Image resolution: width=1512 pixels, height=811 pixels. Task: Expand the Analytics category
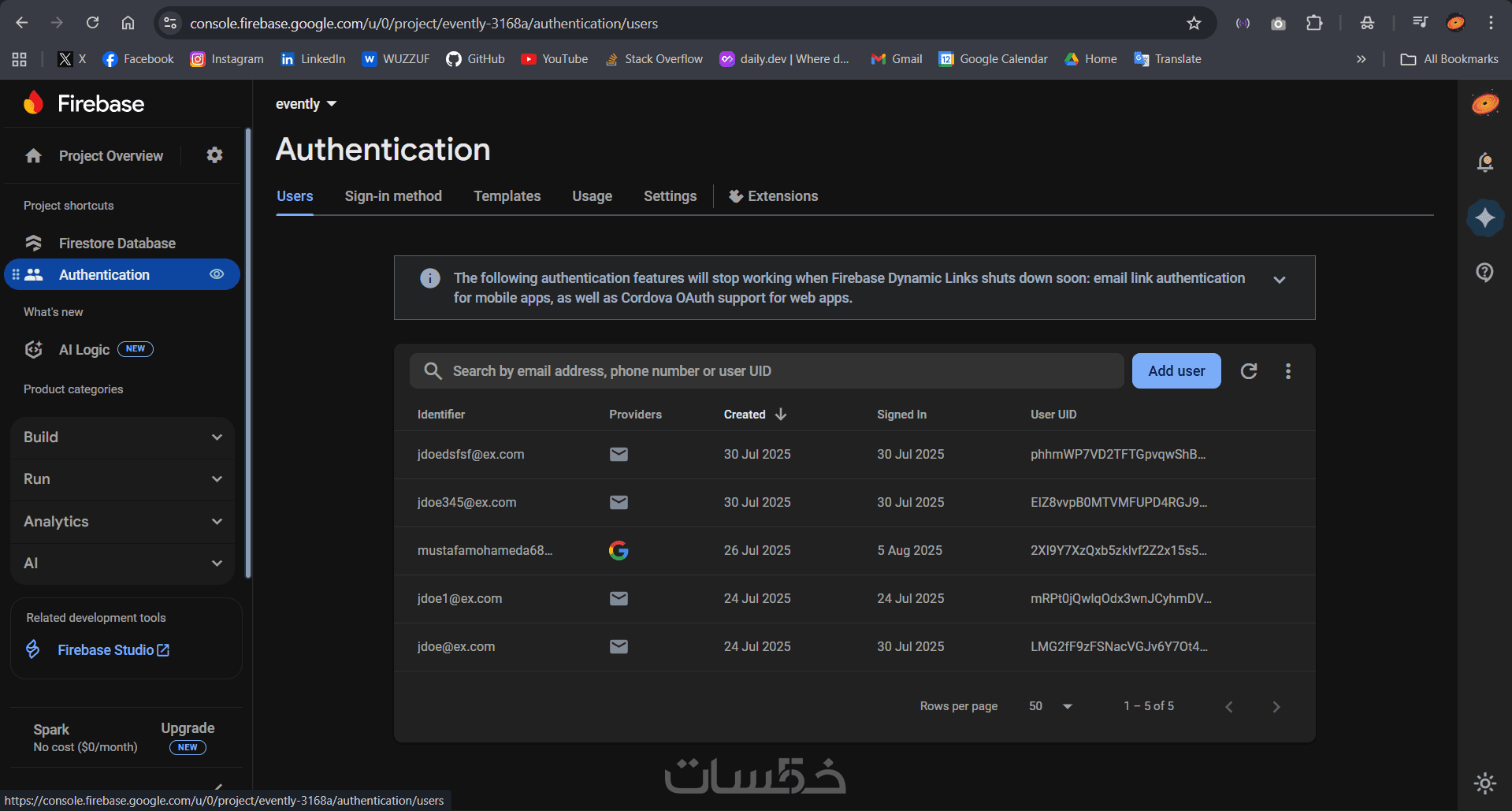[122, 522]
